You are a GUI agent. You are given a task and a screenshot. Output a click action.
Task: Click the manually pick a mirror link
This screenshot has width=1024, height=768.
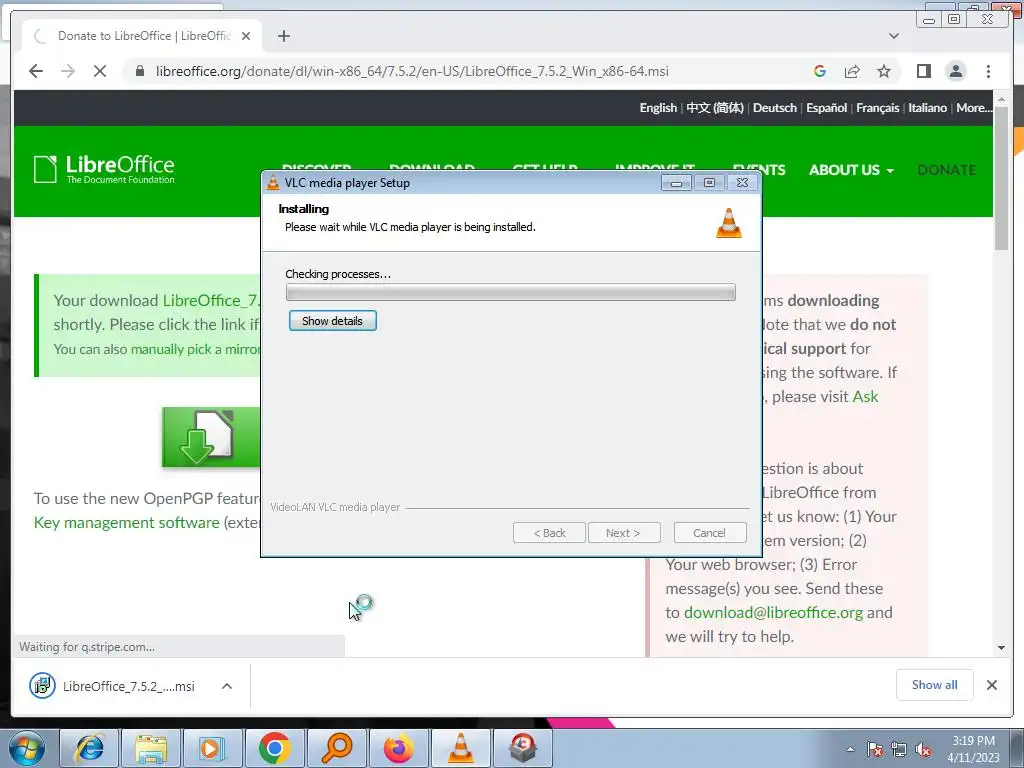click(195, 349)
